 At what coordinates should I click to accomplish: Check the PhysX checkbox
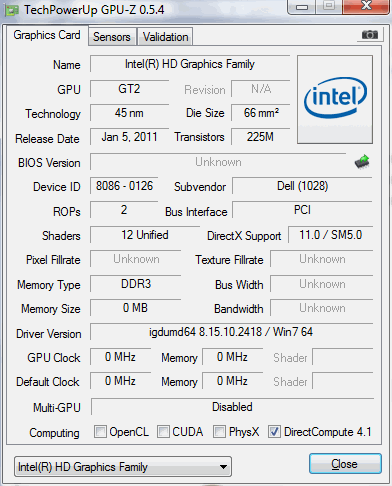(x=219, y=431)
